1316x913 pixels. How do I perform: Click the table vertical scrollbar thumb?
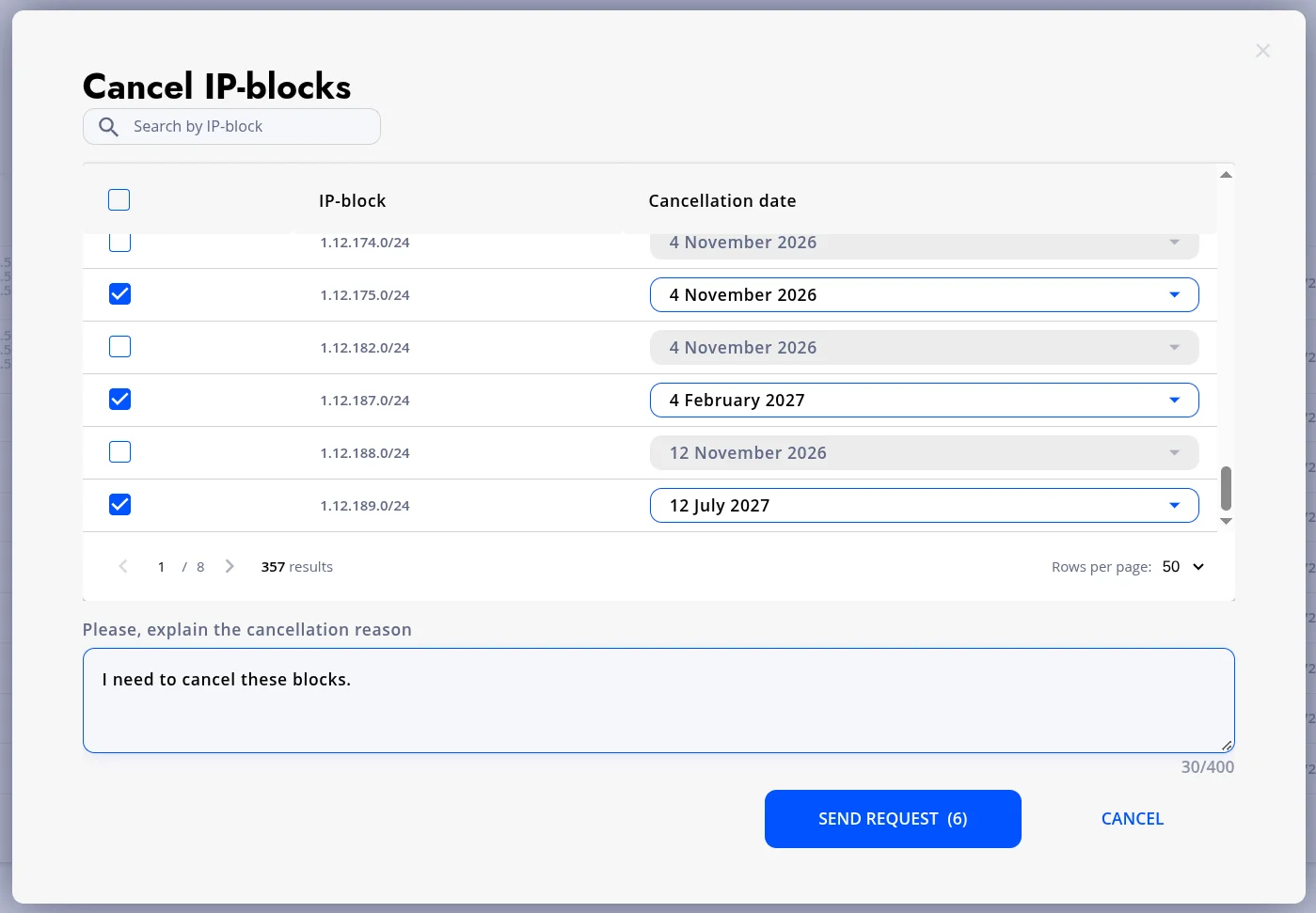(1226, 488)
